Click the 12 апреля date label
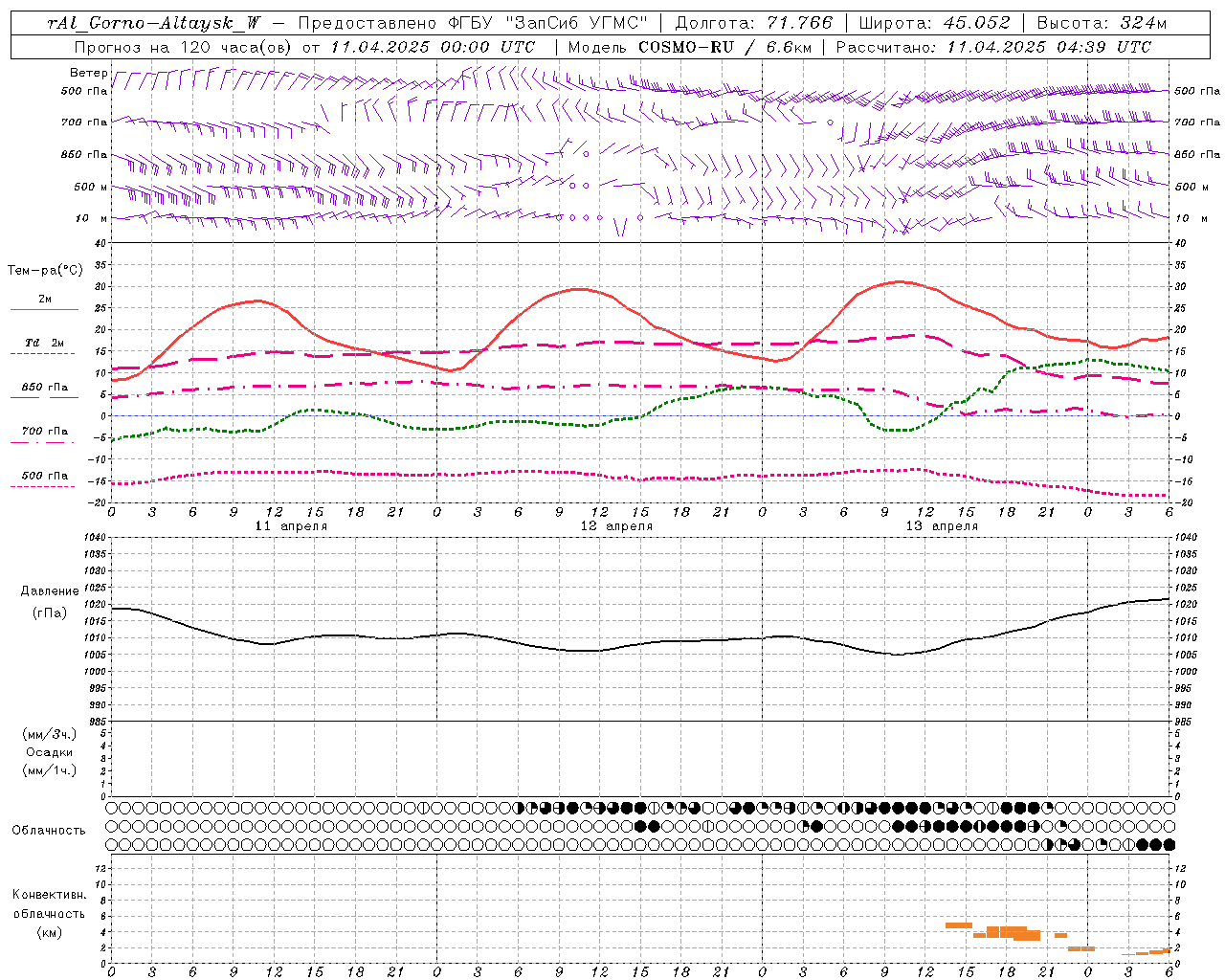Viewport: 1225px width, 980px height. point(616,526)
